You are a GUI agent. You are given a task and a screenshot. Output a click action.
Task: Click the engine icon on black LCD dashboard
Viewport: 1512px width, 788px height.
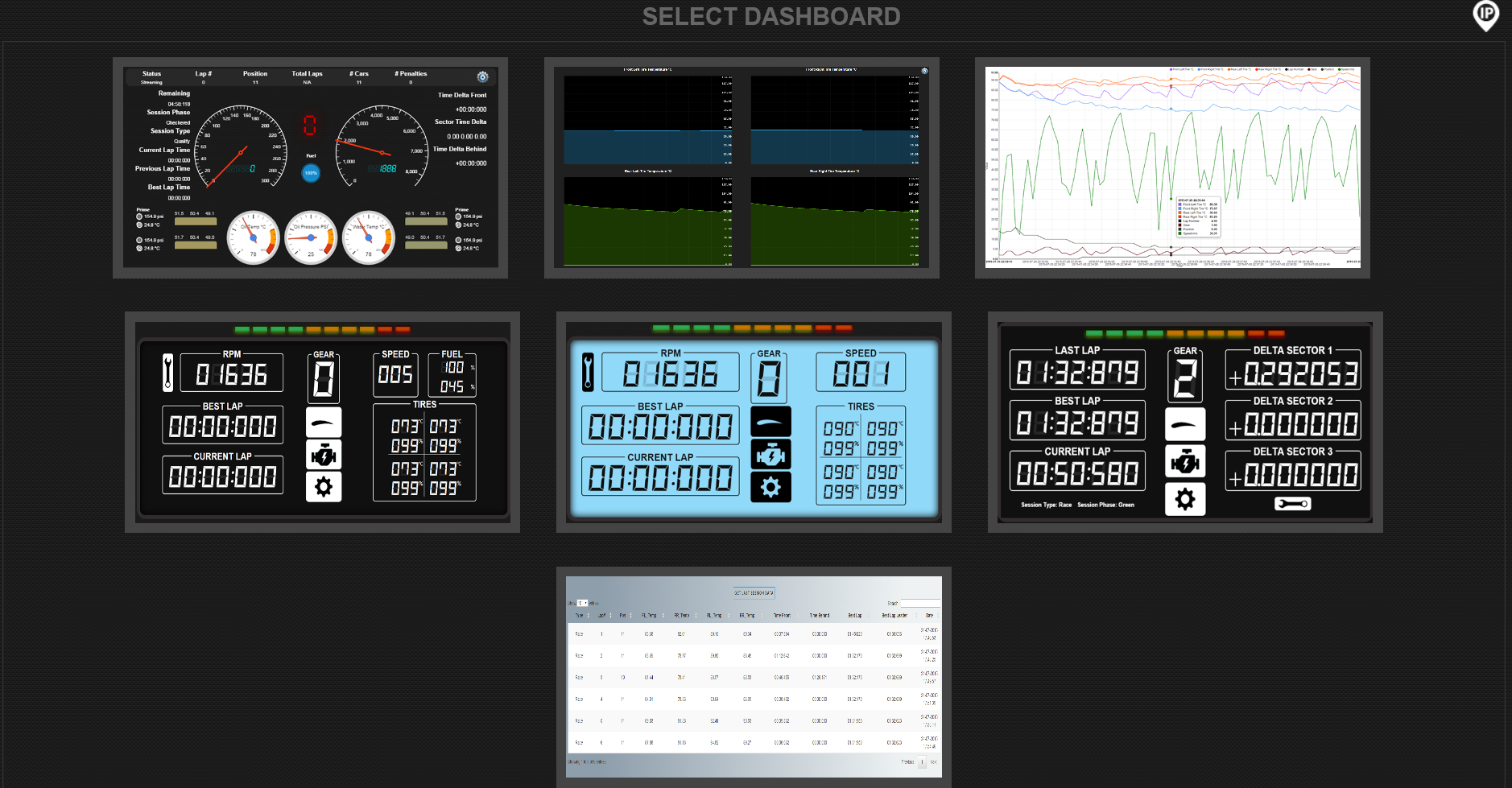point(324,455)
